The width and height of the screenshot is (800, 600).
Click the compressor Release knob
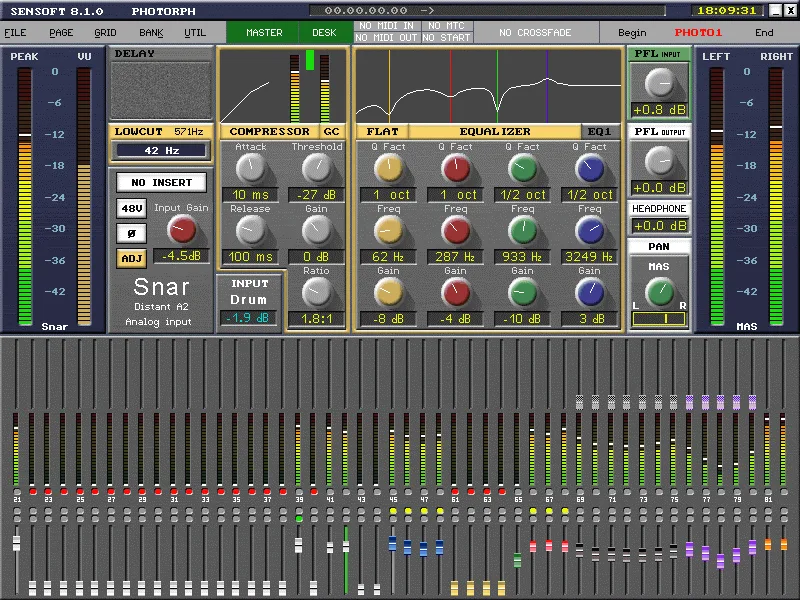(x=251, y=230)
